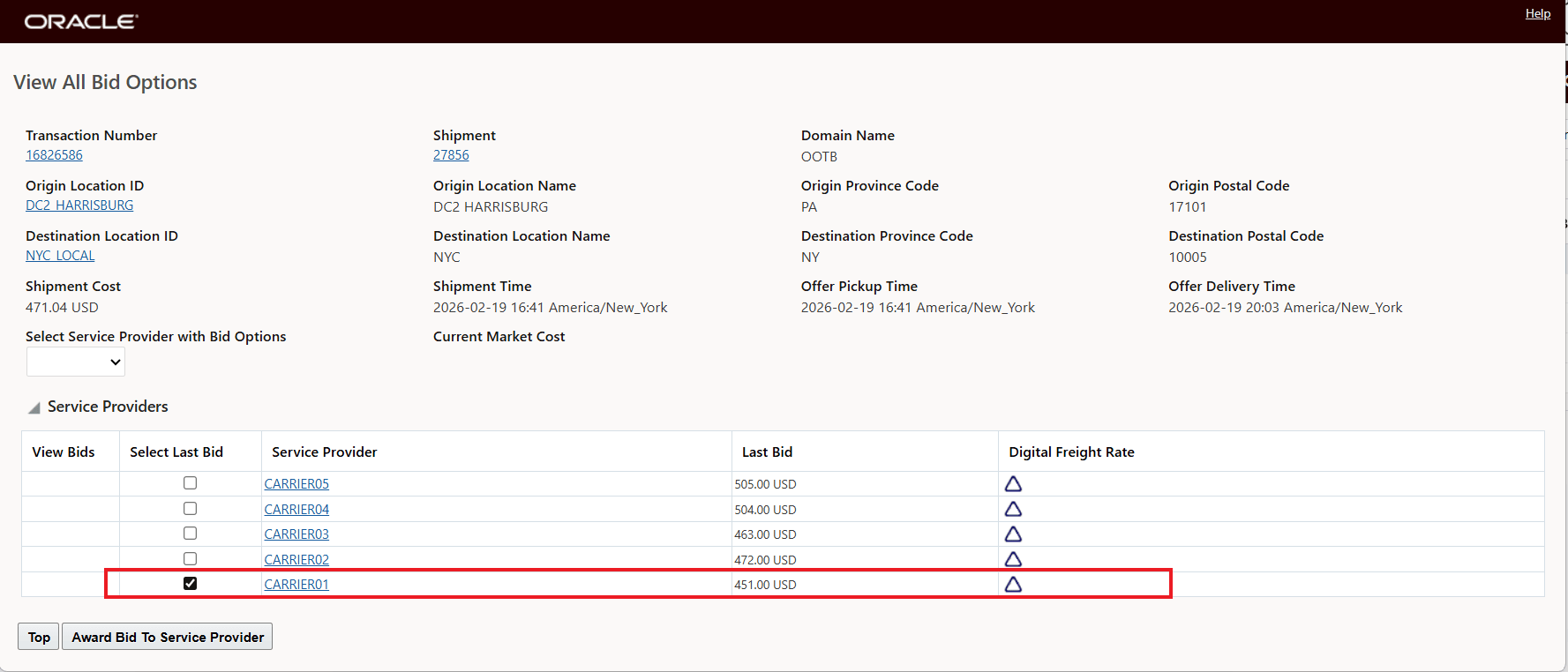Click the 463.00 USD last bid value
The width and height of the screenshot is (1568, 672).
point(765,534)
